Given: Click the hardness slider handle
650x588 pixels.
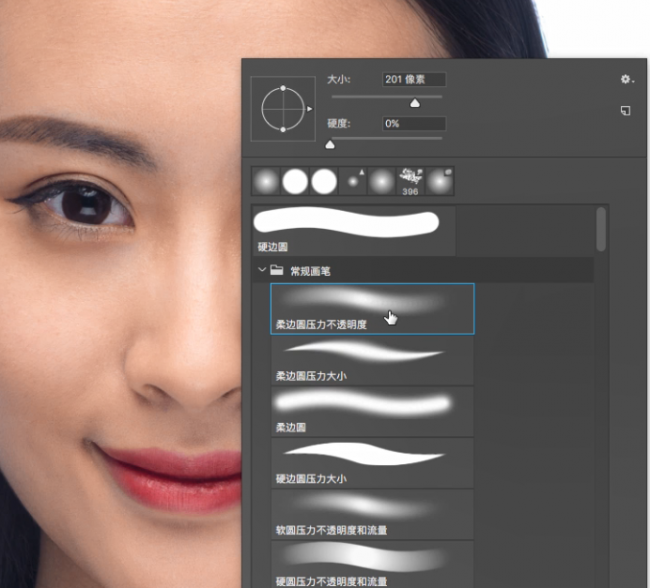Looking at the screenshot, I should click(330, 144).
